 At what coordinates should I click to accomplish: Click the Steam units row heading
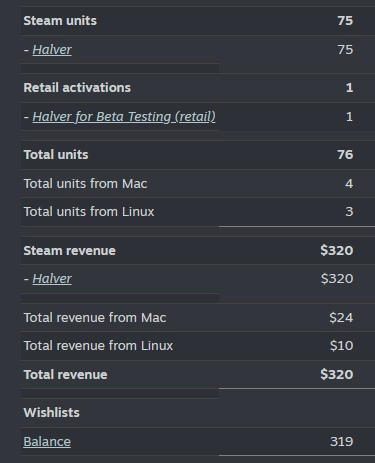[60, 21]
